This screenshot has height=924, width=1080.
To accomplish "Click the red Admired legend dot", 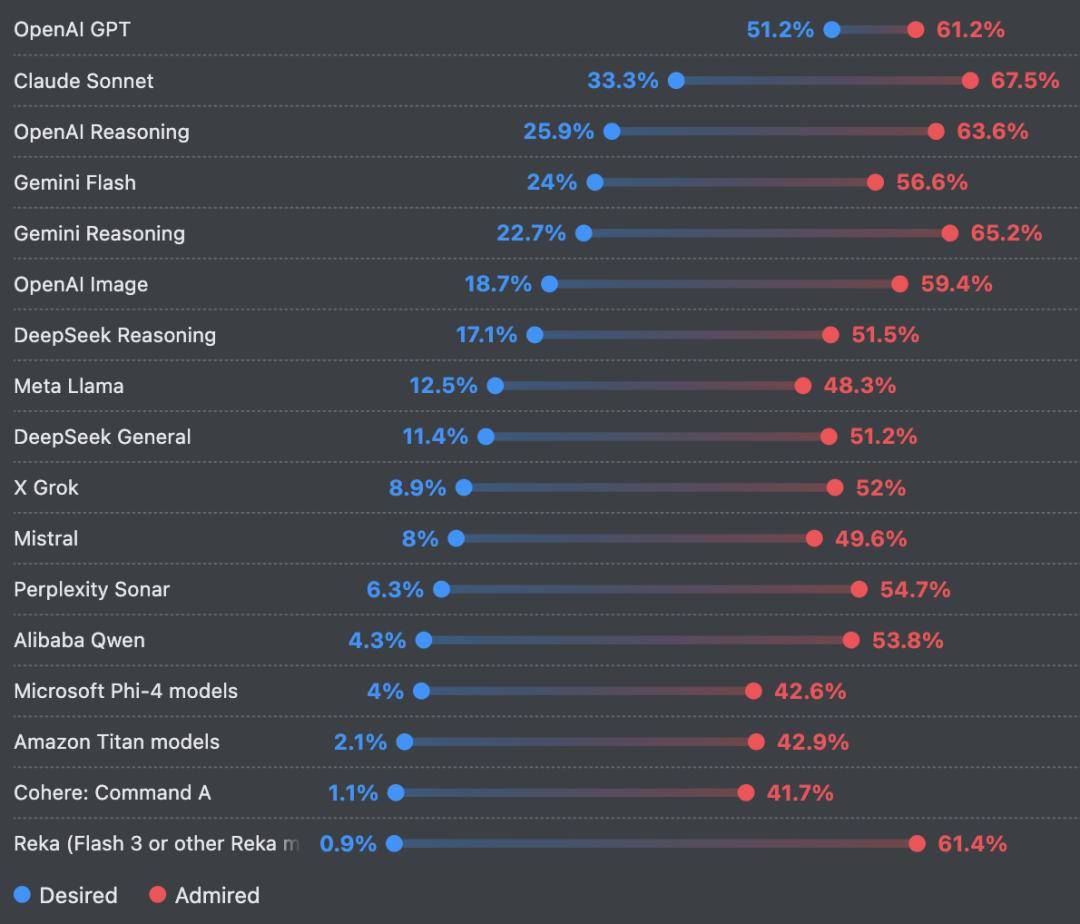I will click(157, 895).
